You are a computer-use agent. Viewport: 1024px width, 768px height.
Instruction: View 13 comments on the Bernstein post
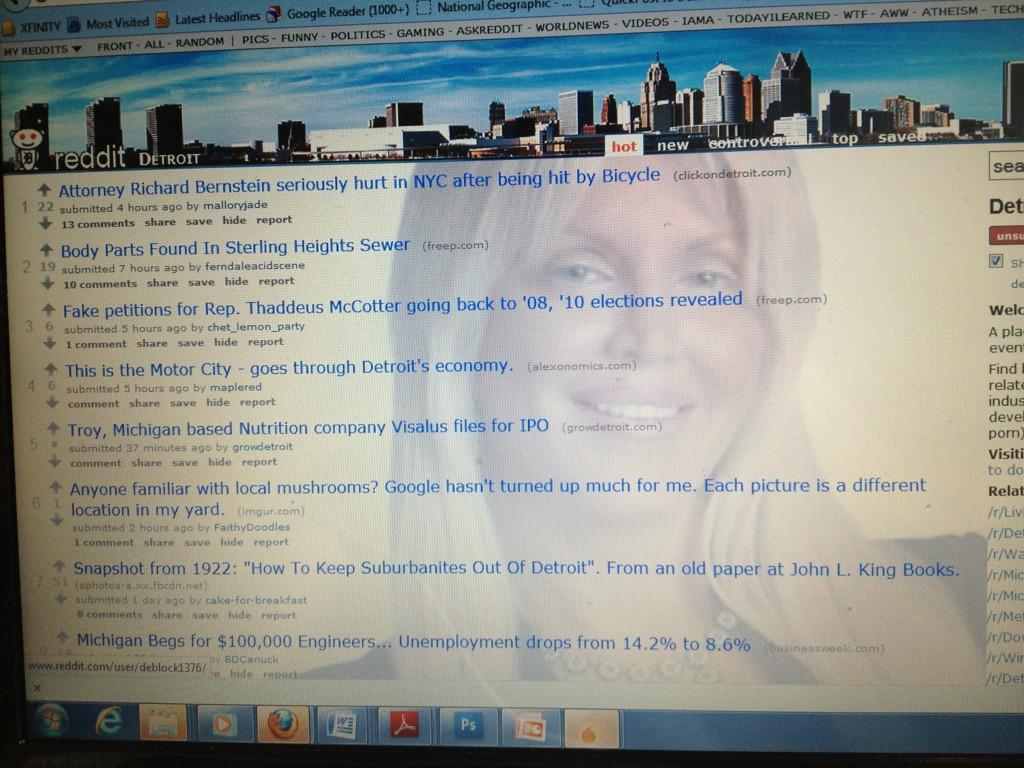pos(98,223)
